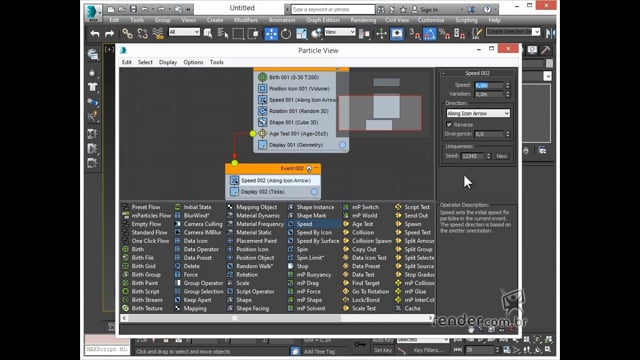Click the Select and Manipulate crosshair icon
640x360 pixels.
(381, 33)
